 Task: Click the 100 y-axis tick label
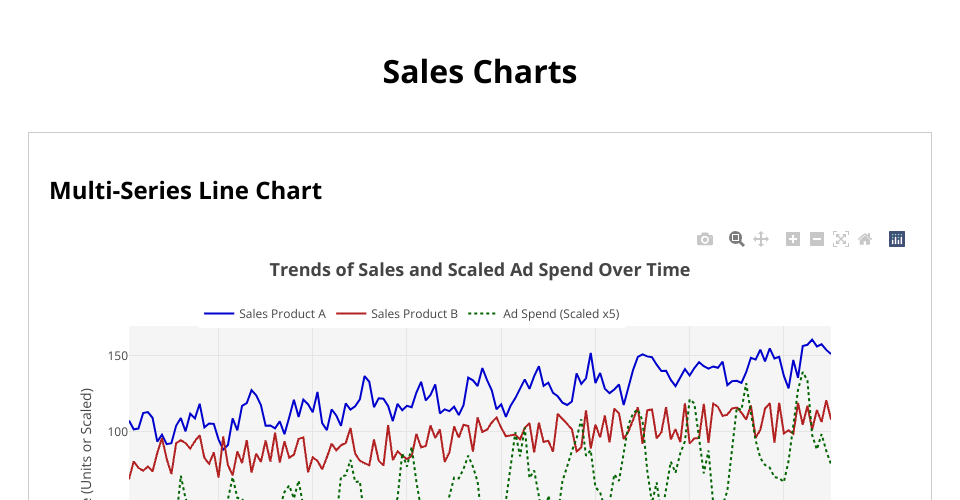coord(117,432)
